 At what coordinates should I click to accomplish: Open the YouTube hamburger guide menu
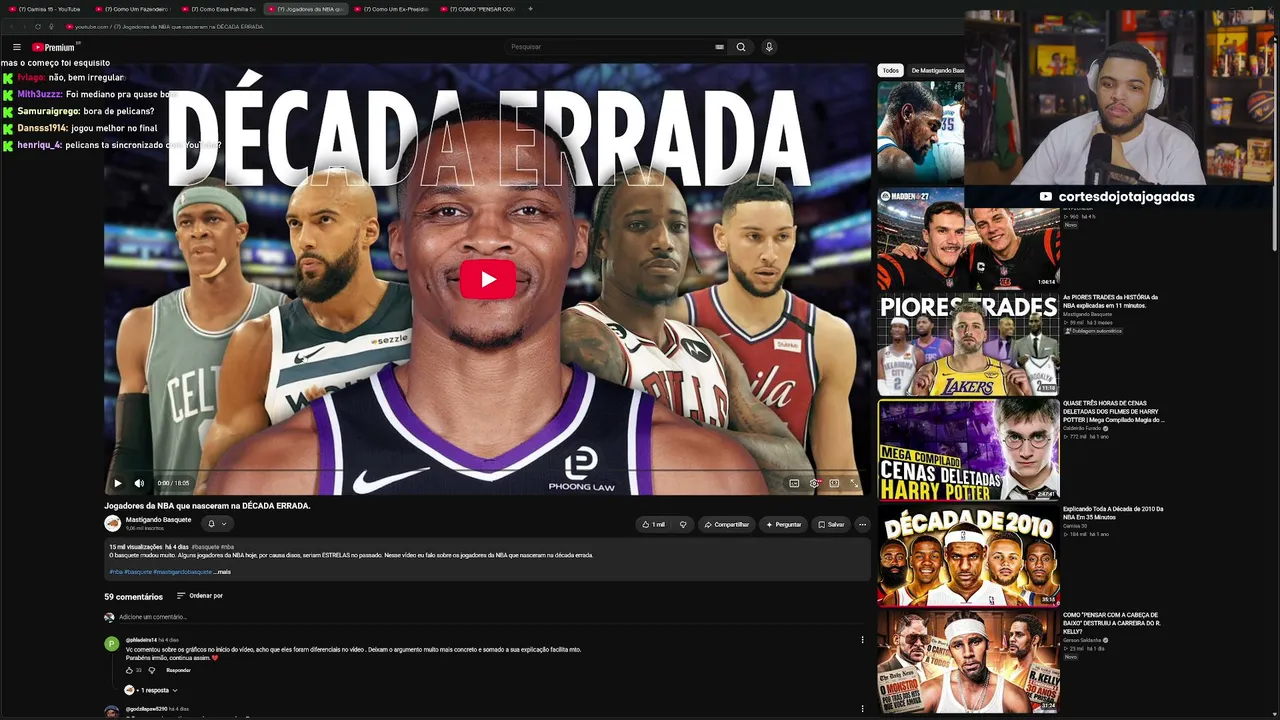(x=17, y=47)
